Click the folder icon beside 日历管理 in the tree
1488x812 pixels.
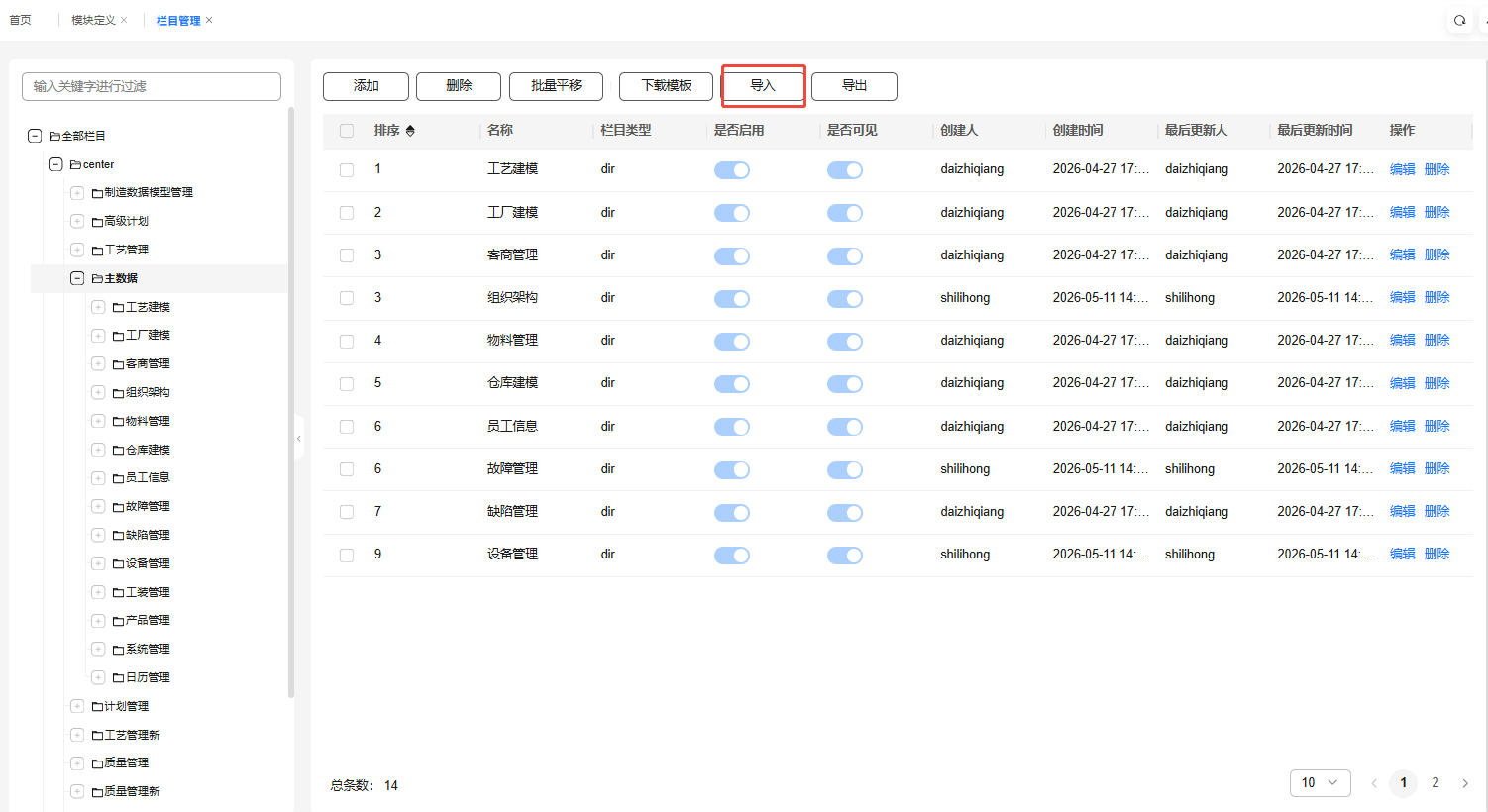[119, 677]
